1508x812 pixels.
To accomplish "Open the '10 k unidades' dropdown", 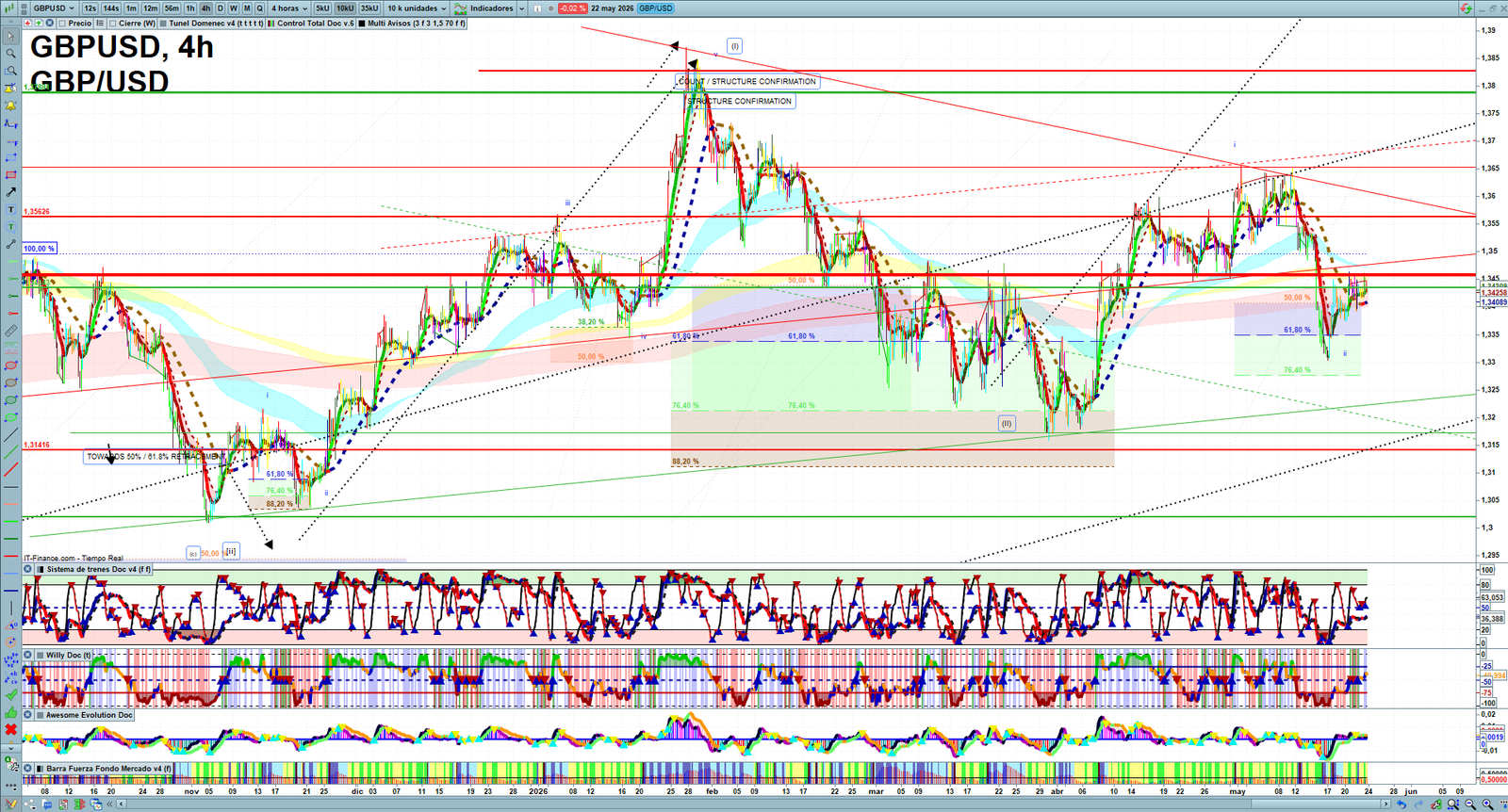I will [x=417, y=8].
